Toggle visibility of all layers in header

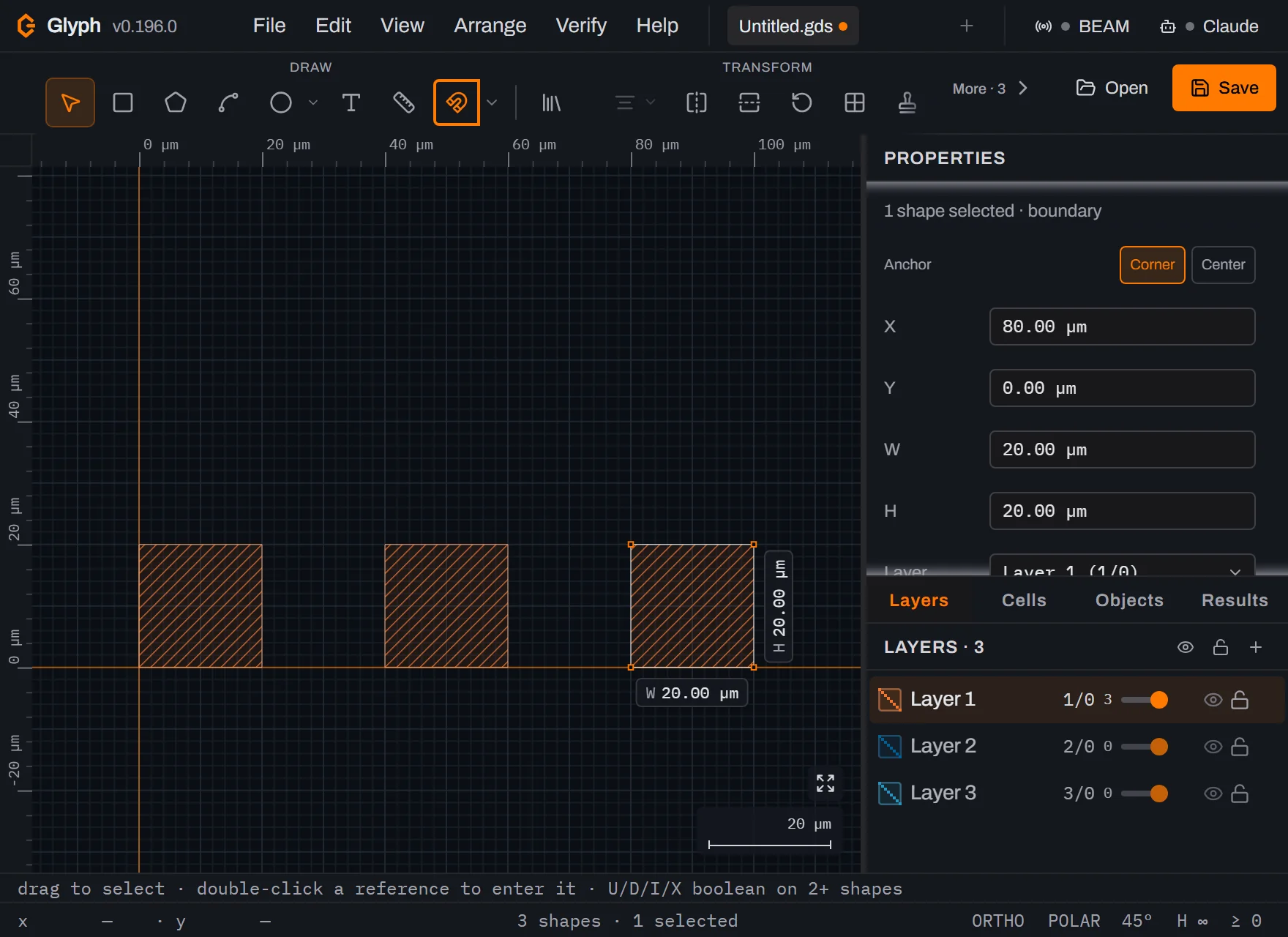coord(1186,647)
